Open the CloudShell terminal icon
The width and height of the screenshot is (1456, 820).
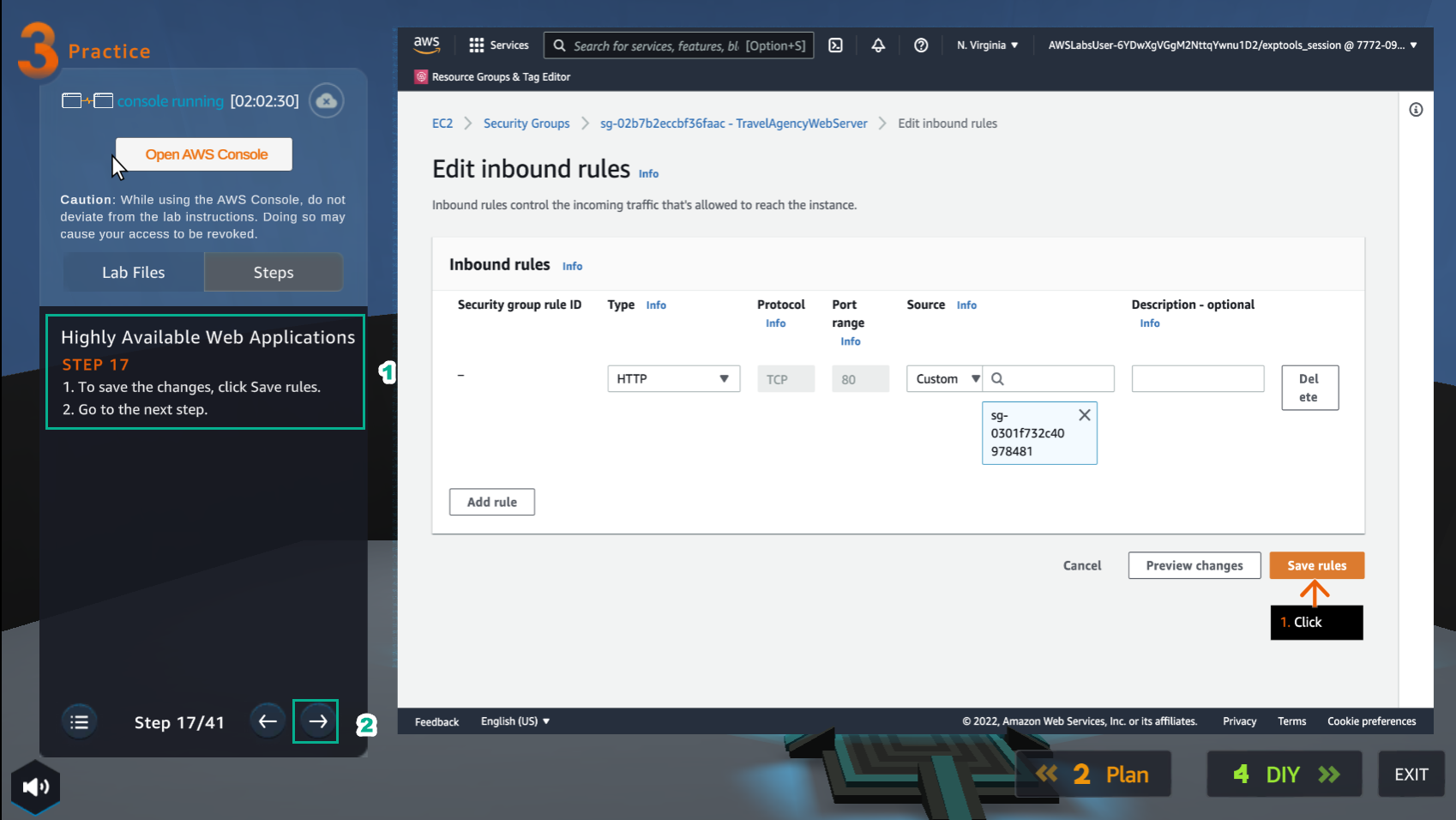(835, 45)
